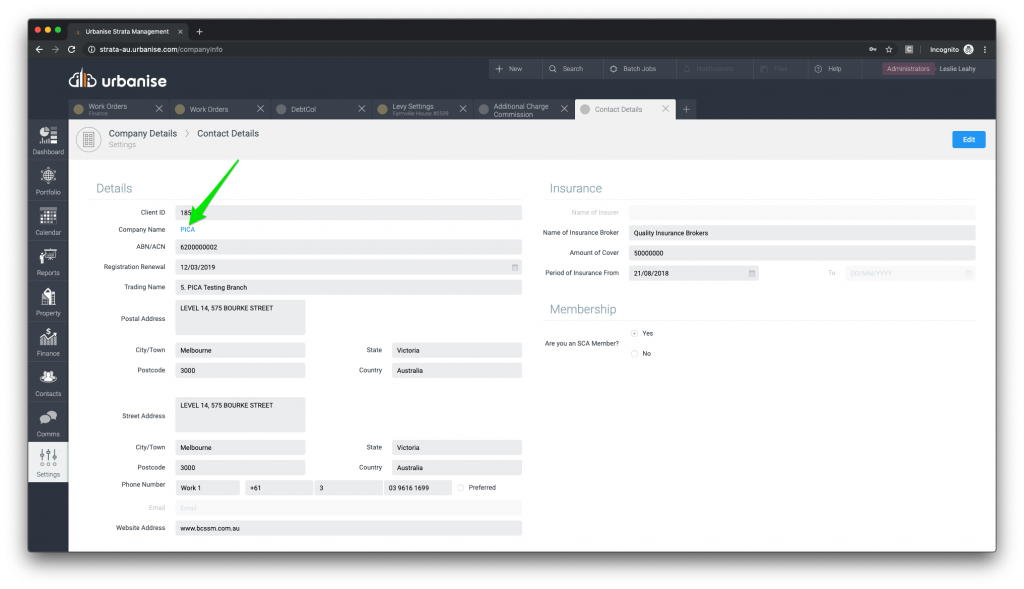Close the Additional Charge Commission tab
This screenshot has width=1024, height=589.
click(x=565, y=109)
